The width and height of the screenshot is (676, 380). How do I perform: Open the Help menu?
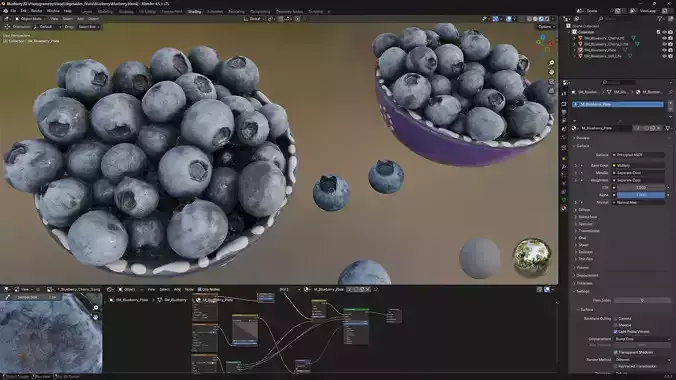coord(68,11)
